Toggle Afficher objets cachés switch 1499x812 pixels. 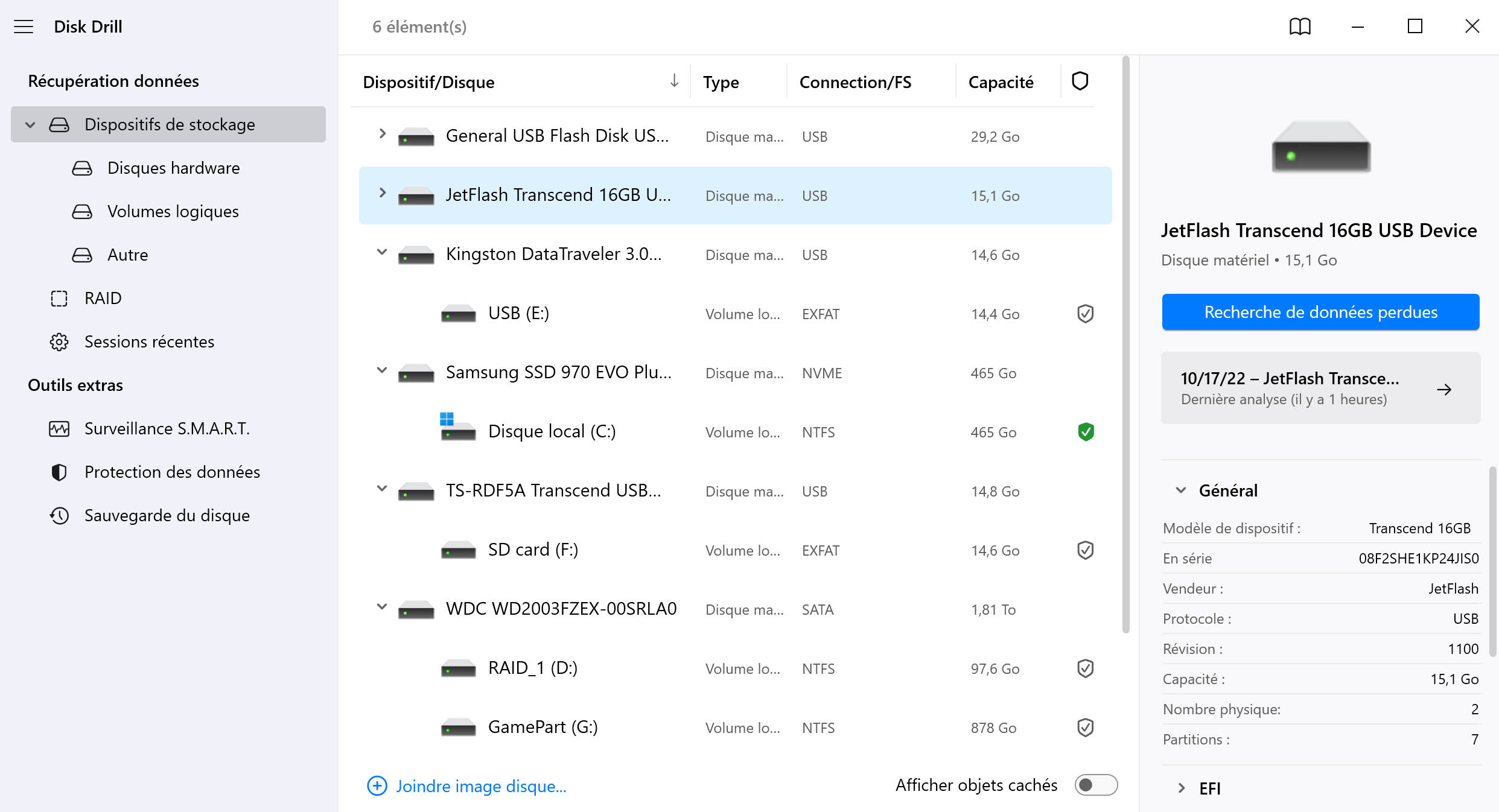(1096, 785)
